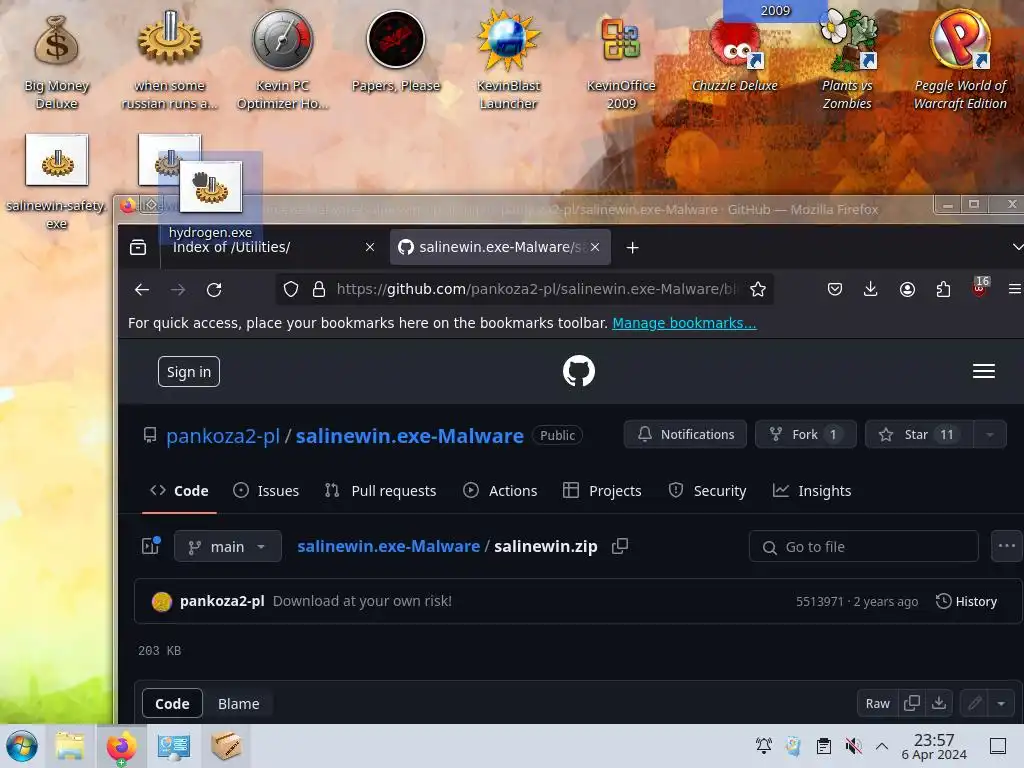Image resolution: width=1024 pixels, height=768 pixels.
Task: Copy file path with the copy icon
Action: click(620, 546)
